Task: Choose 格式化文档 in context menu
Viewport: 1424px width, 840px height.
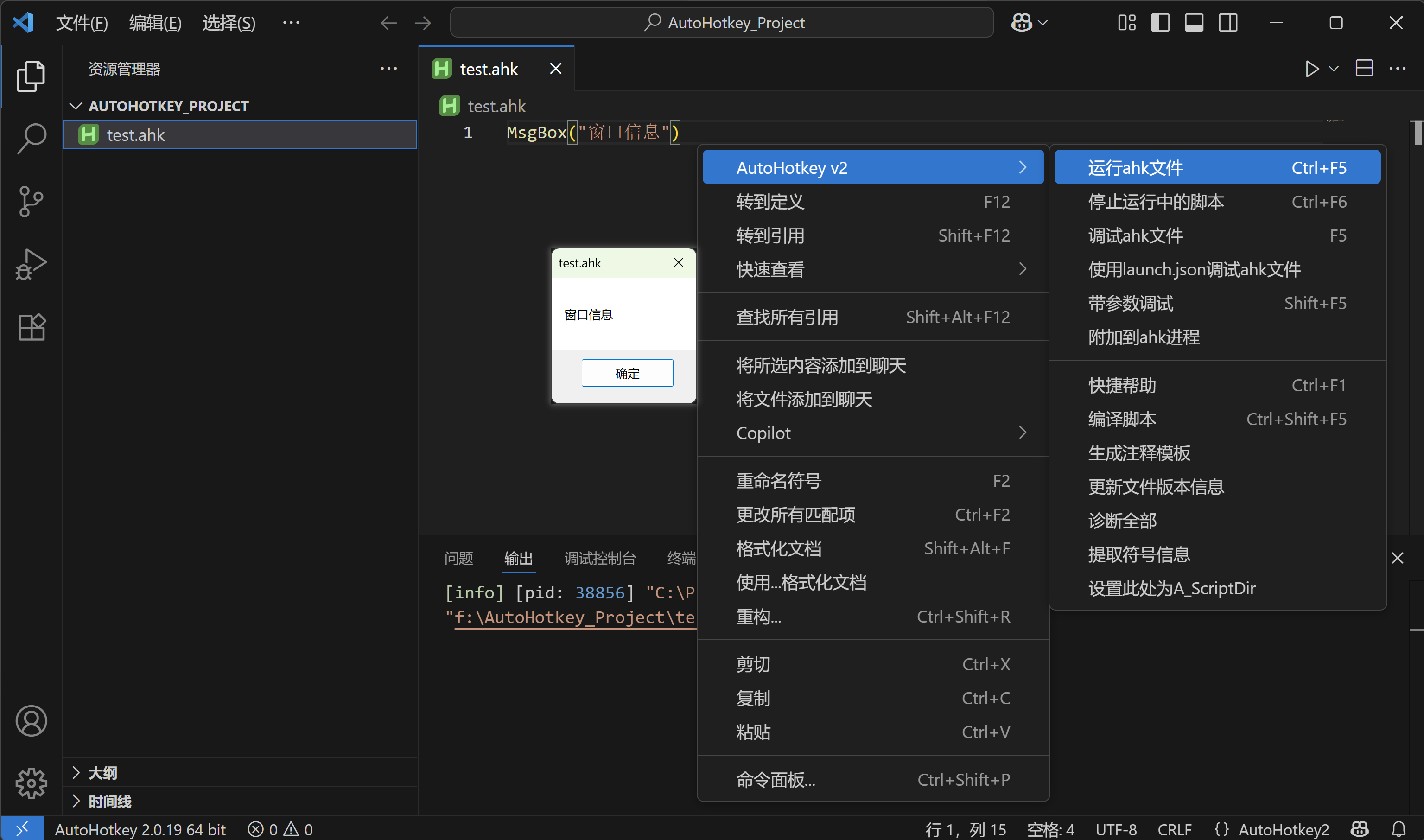Action: point(873,548)
